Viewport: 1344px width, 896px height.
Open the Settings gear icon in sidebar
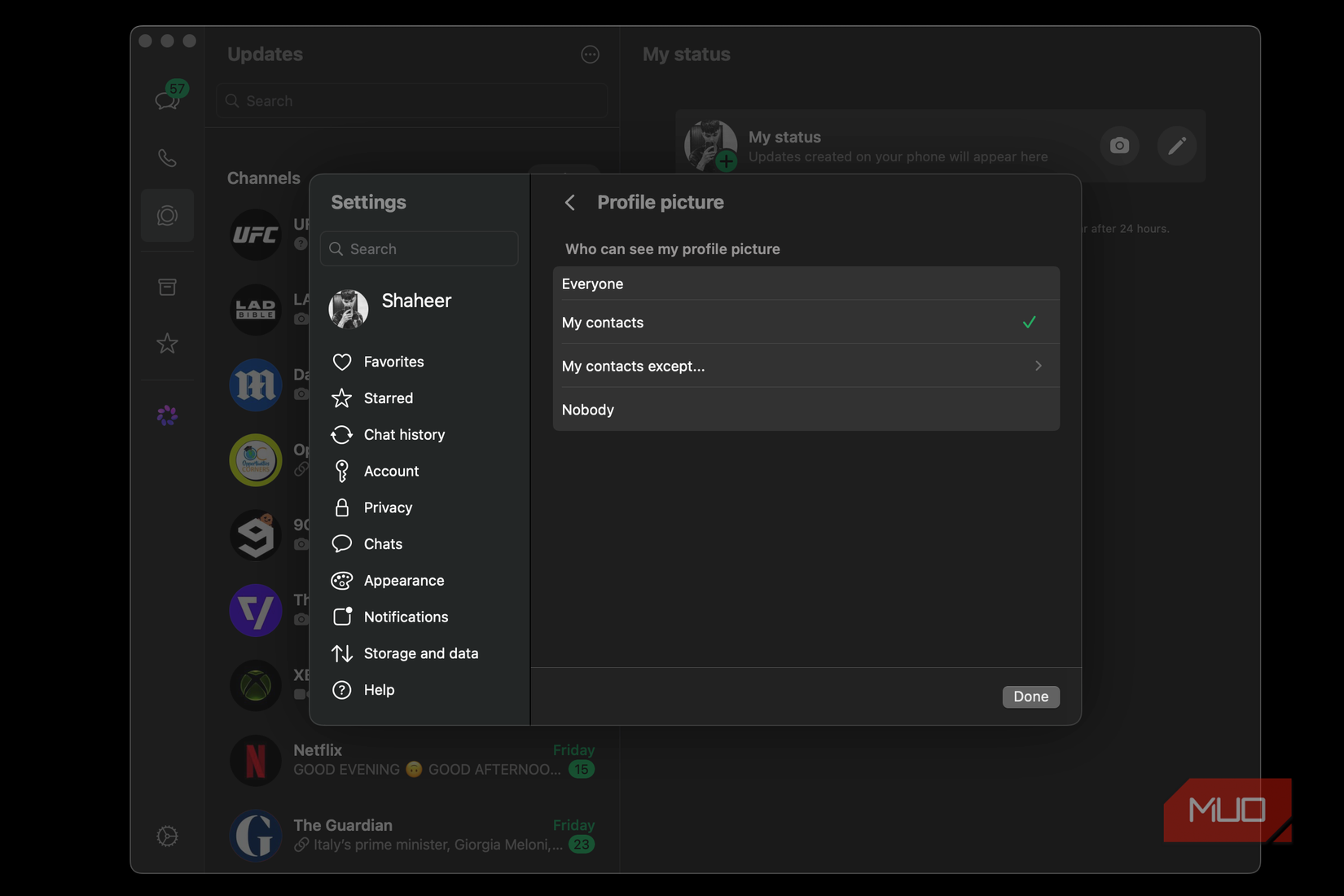coord(167,837)
